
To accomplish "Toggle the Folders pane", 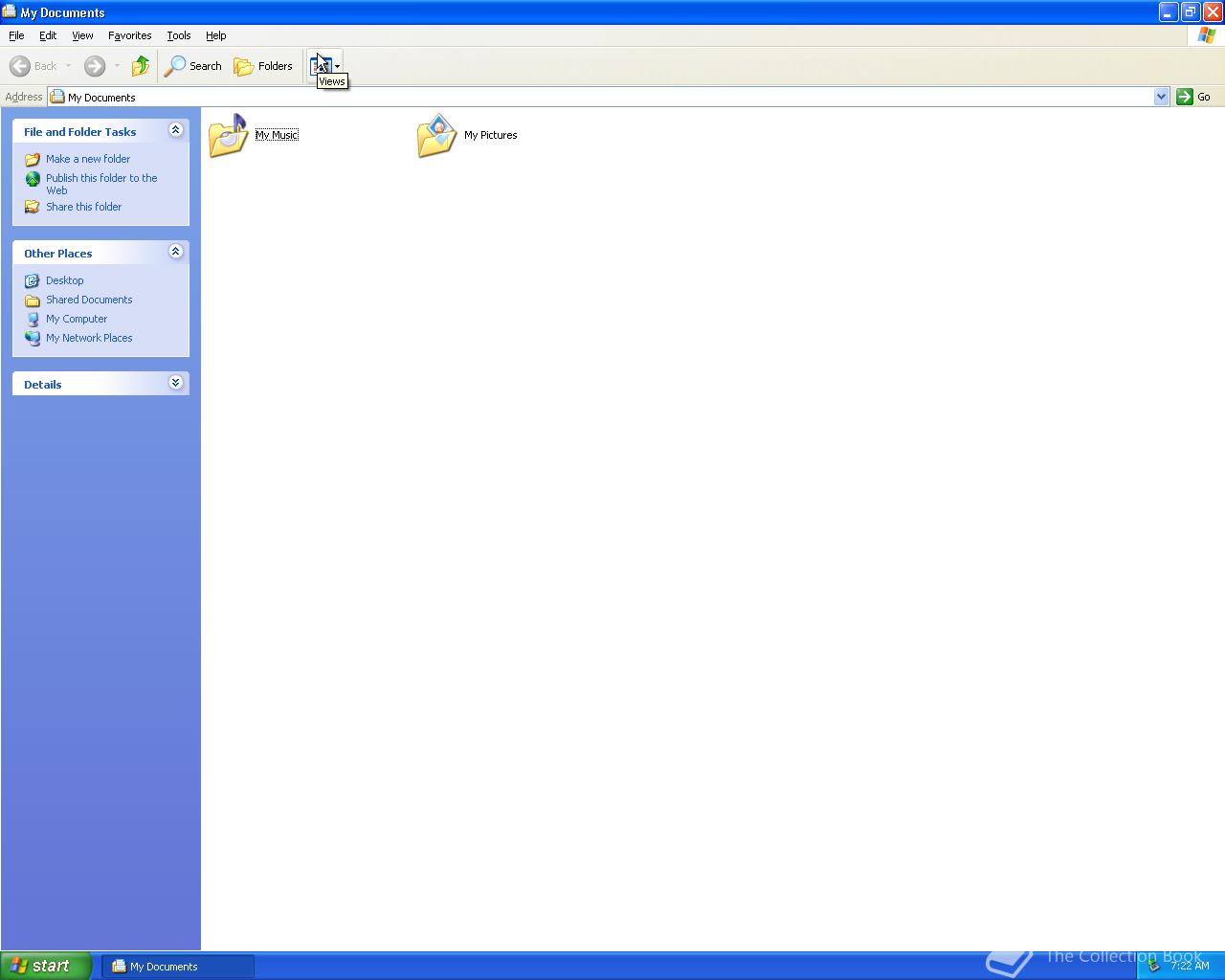I will (x=263, y=66).
